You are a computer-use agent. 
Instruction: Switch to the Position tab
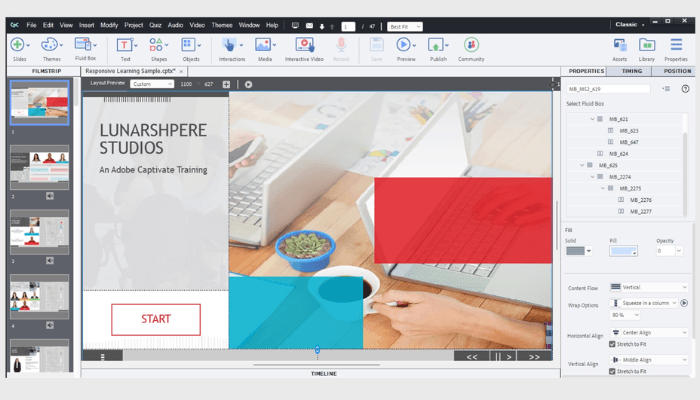pyautogui.click(x=677, y=71)
